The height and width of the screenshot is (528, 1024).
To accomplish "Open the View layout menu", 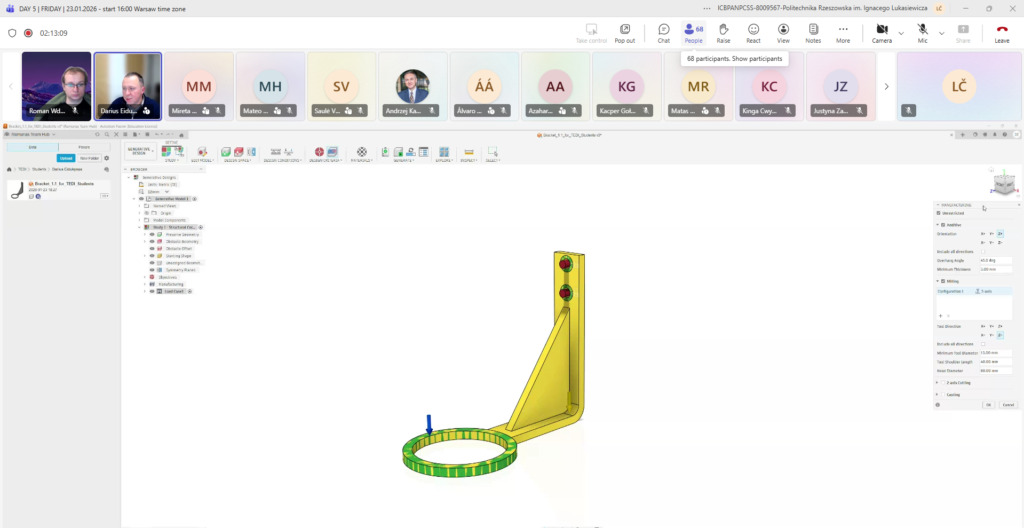I will 783,32.
